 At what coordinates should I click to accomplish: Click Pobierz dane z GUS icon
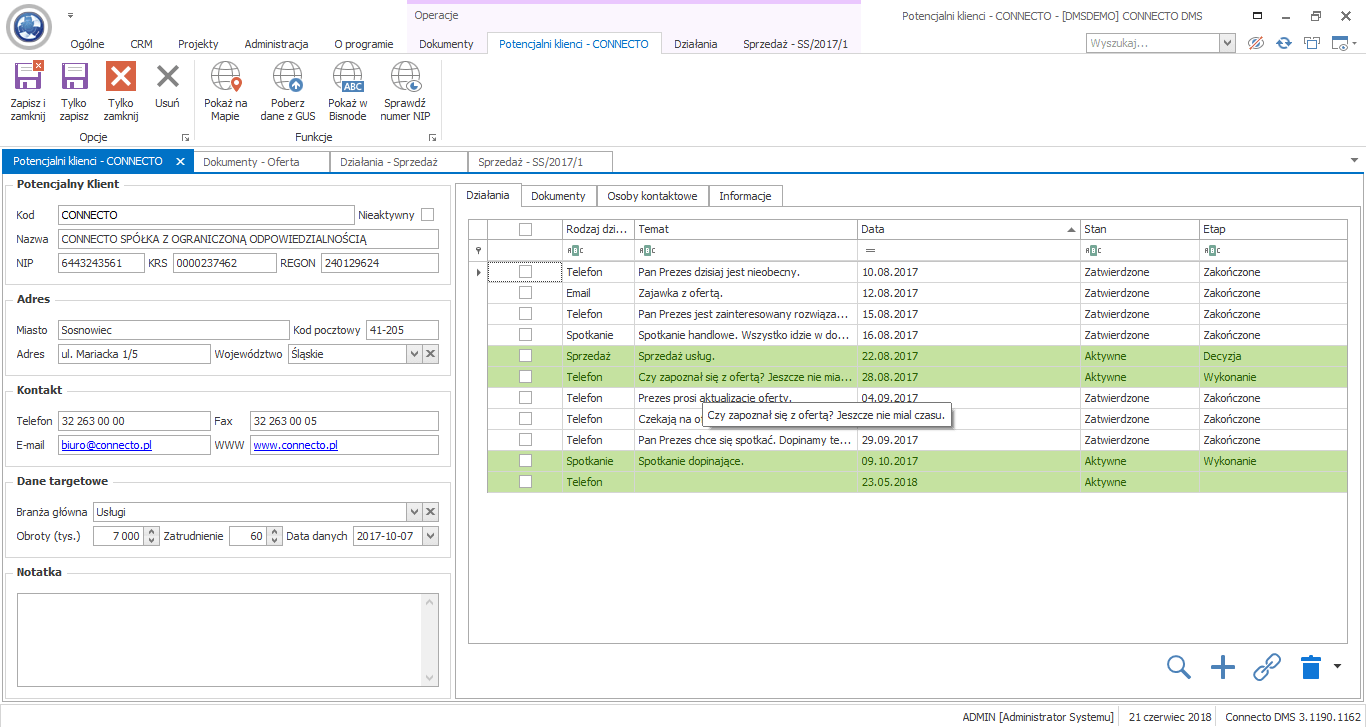pyautogui.click(x=288, y=77)
